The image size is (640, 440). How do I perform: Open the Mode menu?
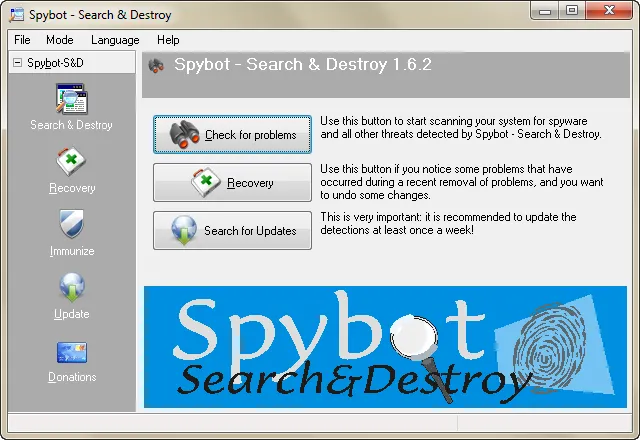60,40
